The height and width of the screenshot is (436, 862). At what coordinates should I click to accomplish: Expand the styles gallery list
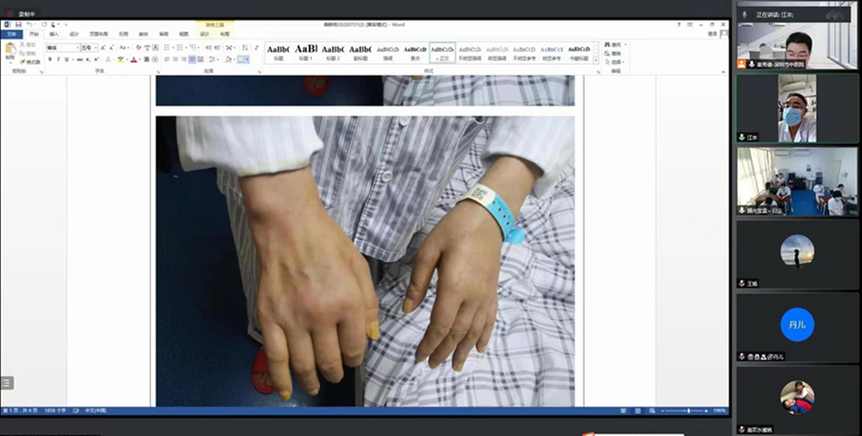point(596,60)
